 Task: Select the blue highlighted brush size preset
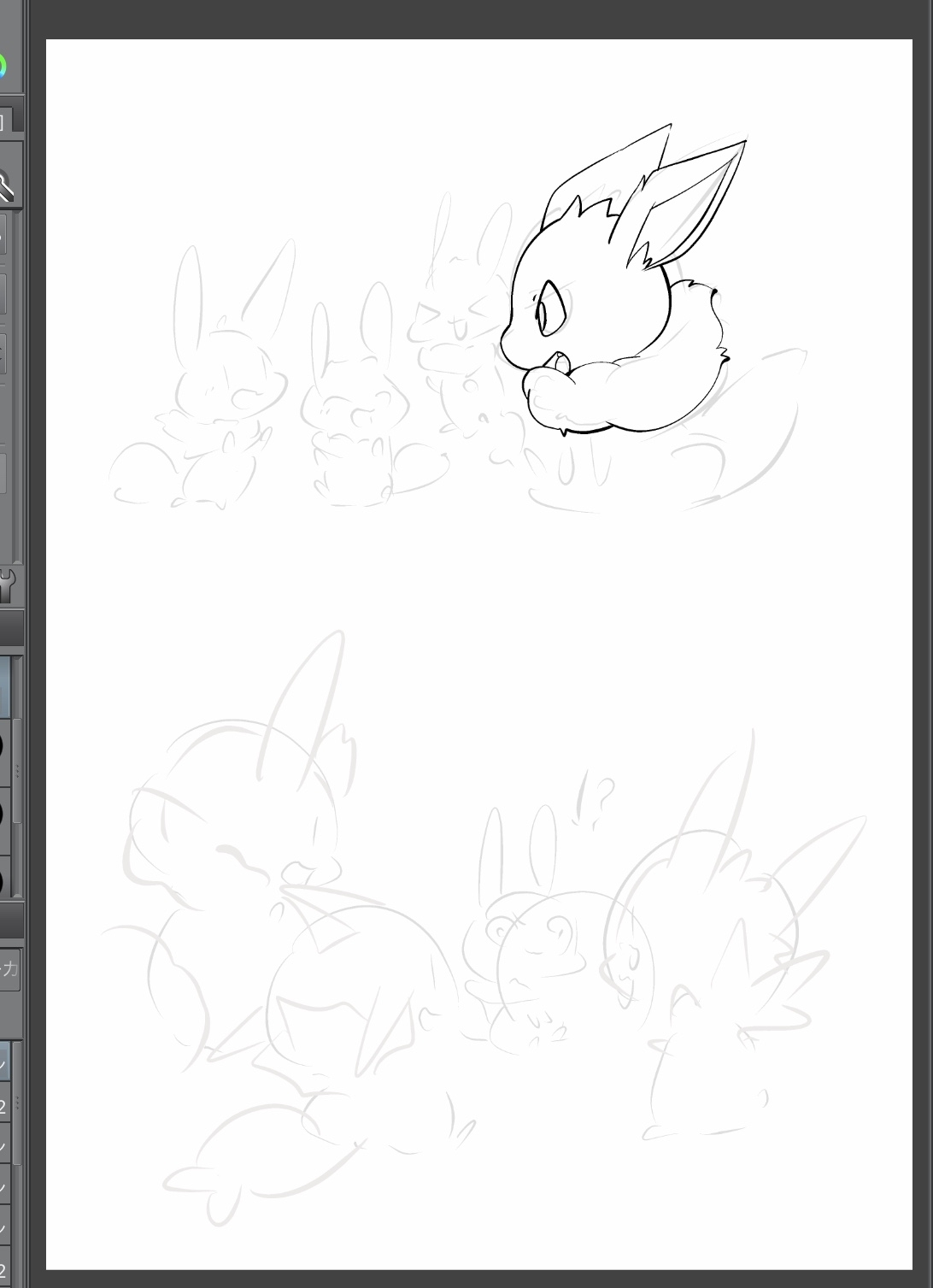click(x=4, y=686)
